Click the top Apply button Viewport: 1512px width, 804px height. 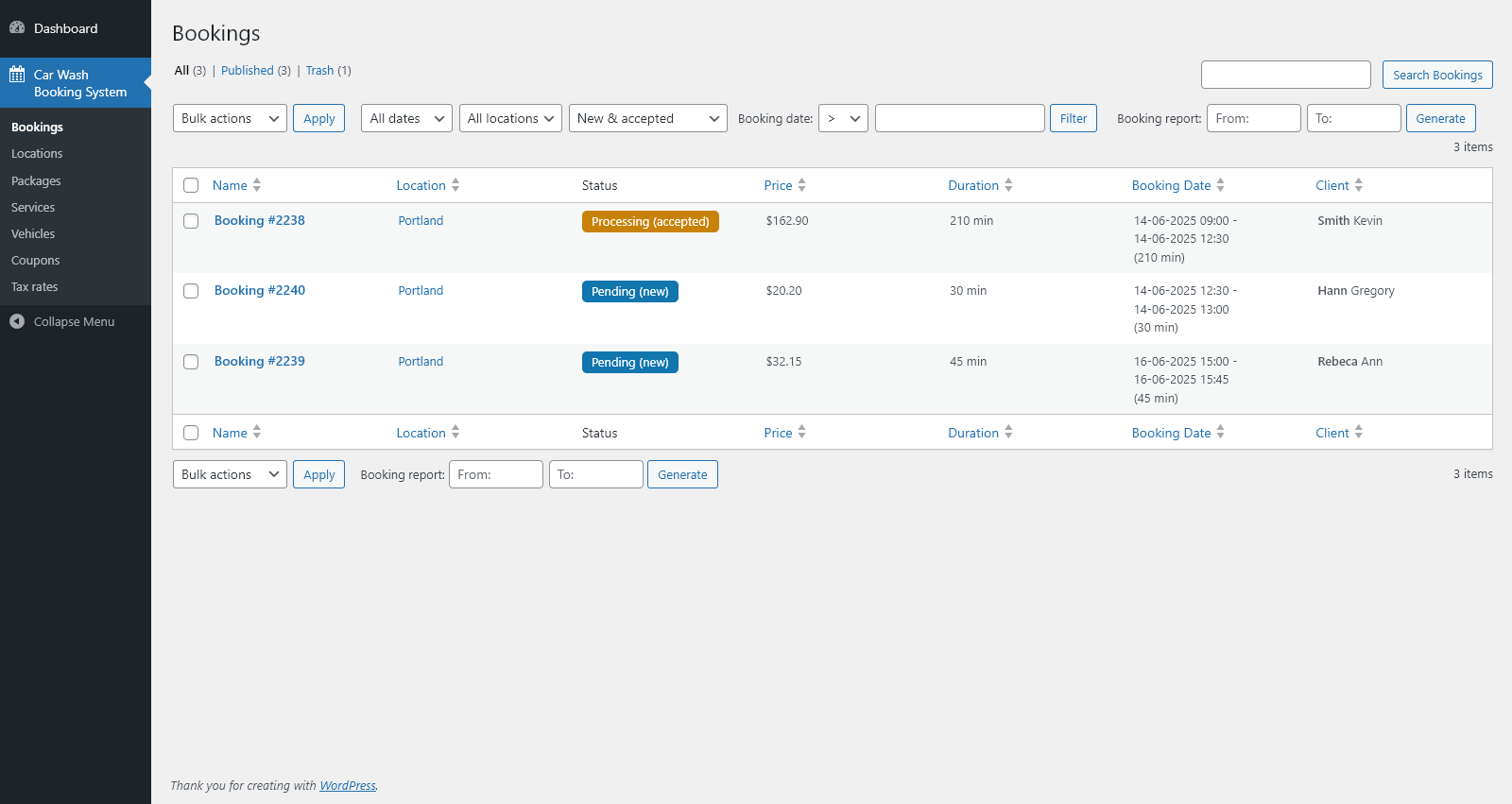coord(319,118)
